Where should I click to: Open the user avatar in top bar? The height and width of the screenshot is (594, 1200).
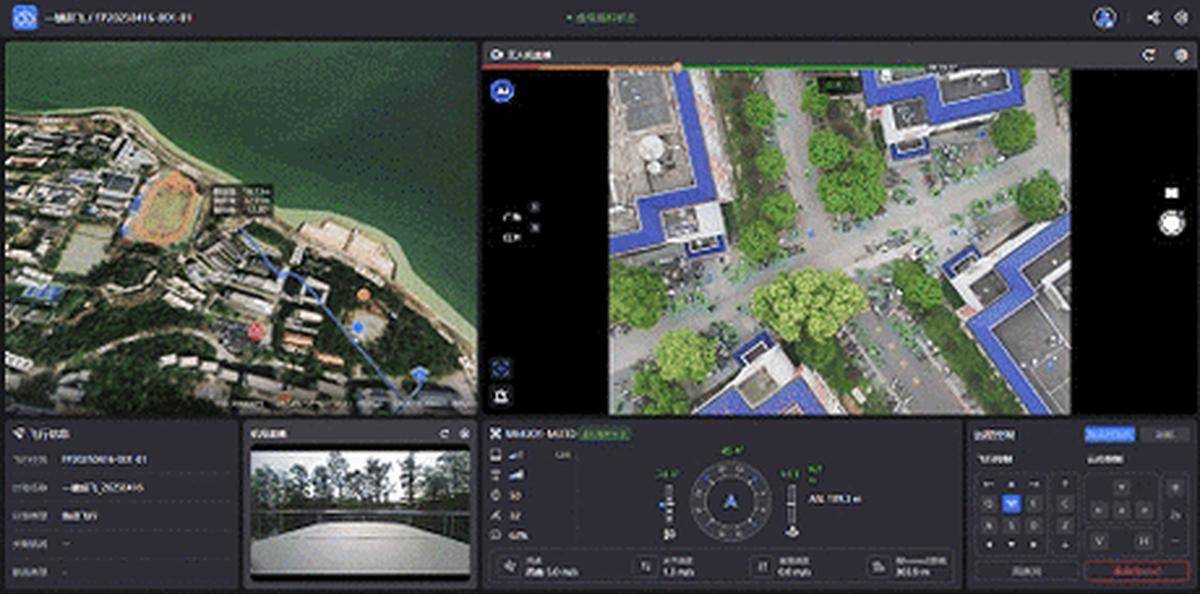[x=1104, y=18]
